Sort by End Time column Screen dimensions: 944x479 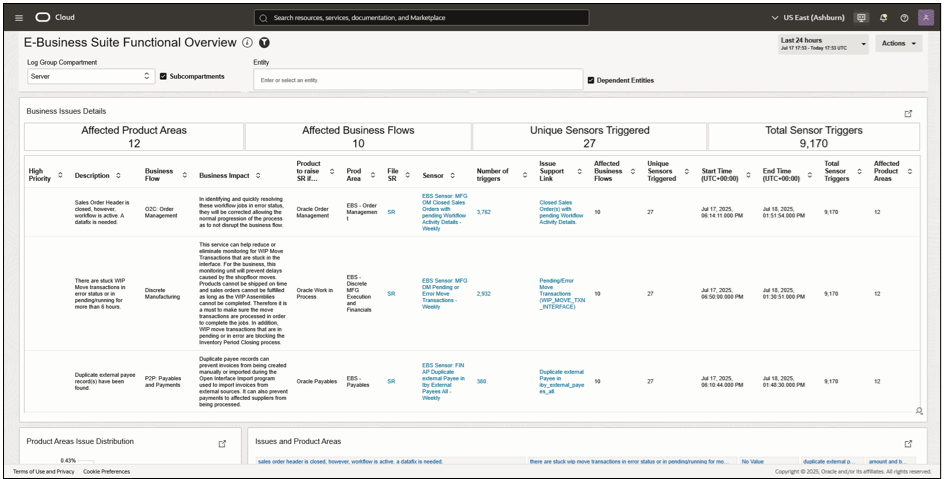point(809,175)
